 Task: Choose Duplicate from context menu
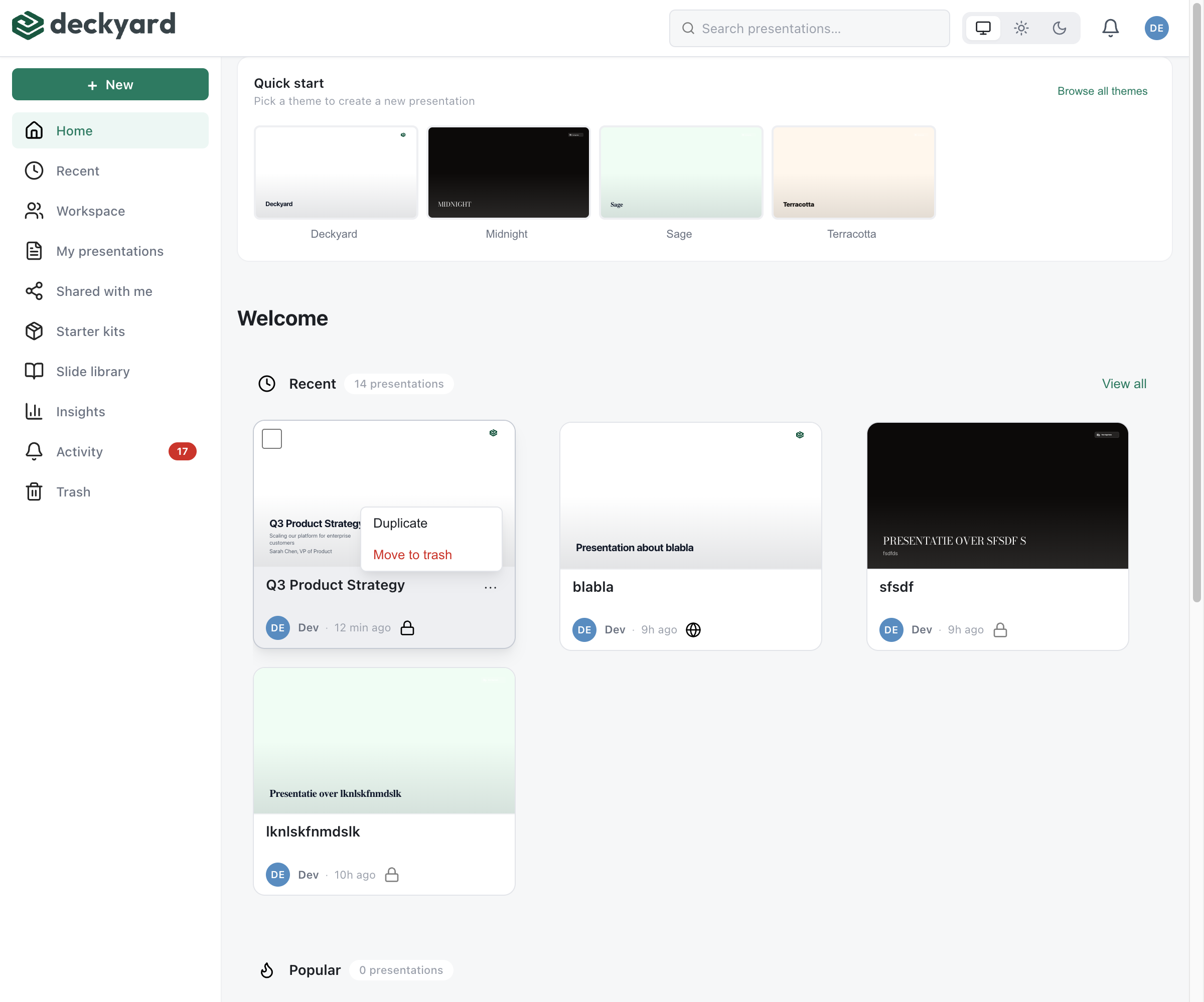click(x=431, y=524)
